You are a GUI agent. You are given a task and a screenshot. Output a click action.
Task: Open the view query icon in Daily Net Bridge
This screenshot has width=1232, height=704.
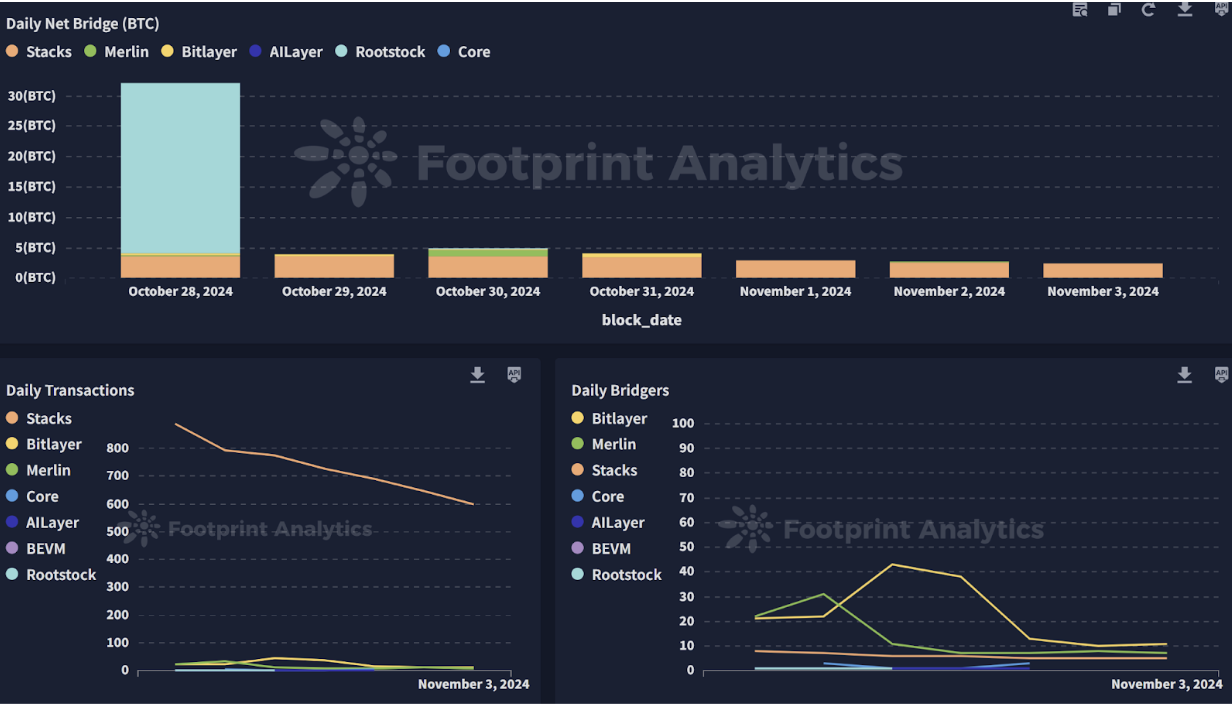pyautogui.click(x=1080, y=9)
